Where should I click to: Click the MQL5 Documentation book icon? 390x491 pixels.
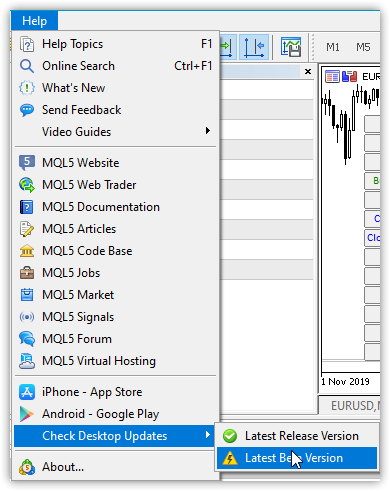[27, 207]
